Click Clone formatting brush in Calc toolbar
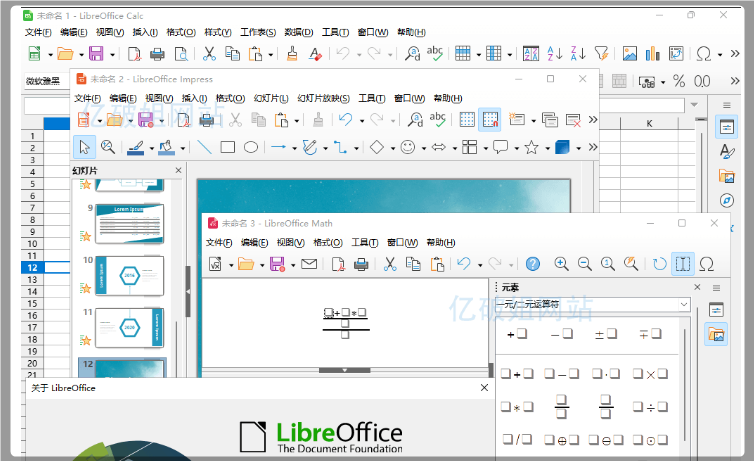The width and height of the screenshot is (754, 461). point(292,53)
